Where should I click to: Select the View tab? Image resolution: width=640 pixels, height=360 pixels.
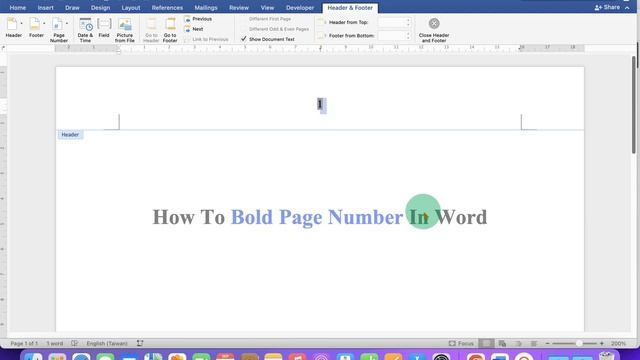click(x=267, y=8)
